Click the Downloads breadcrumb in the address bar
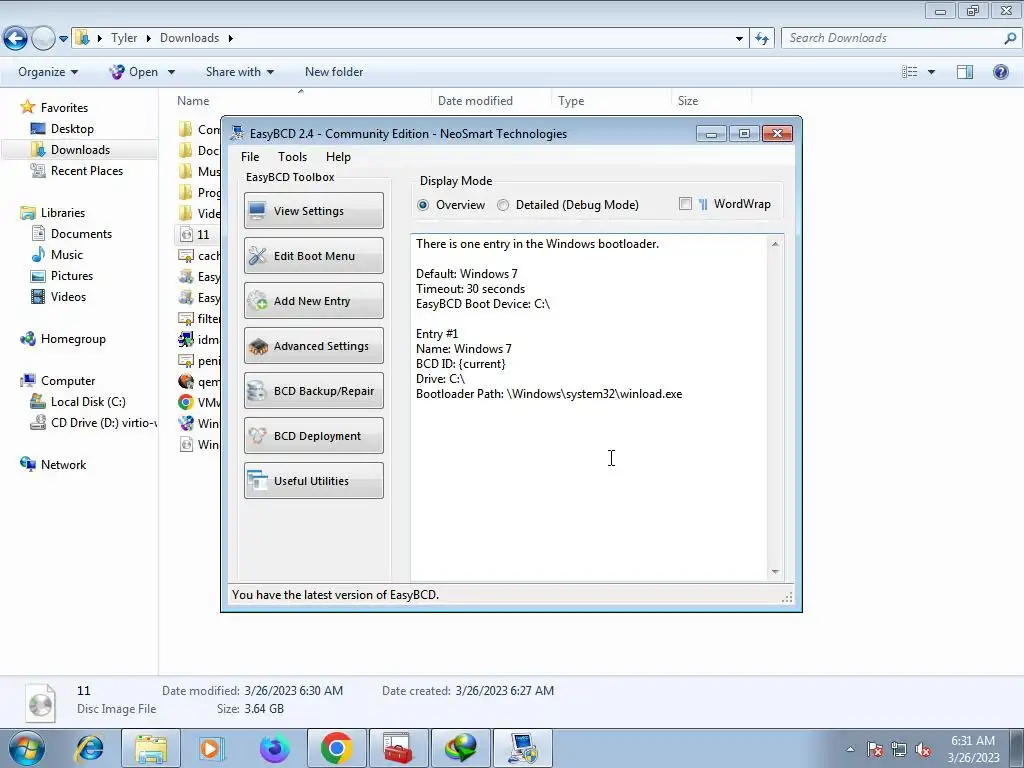The width and height of the screenshot is (1024, 768). 189,38
